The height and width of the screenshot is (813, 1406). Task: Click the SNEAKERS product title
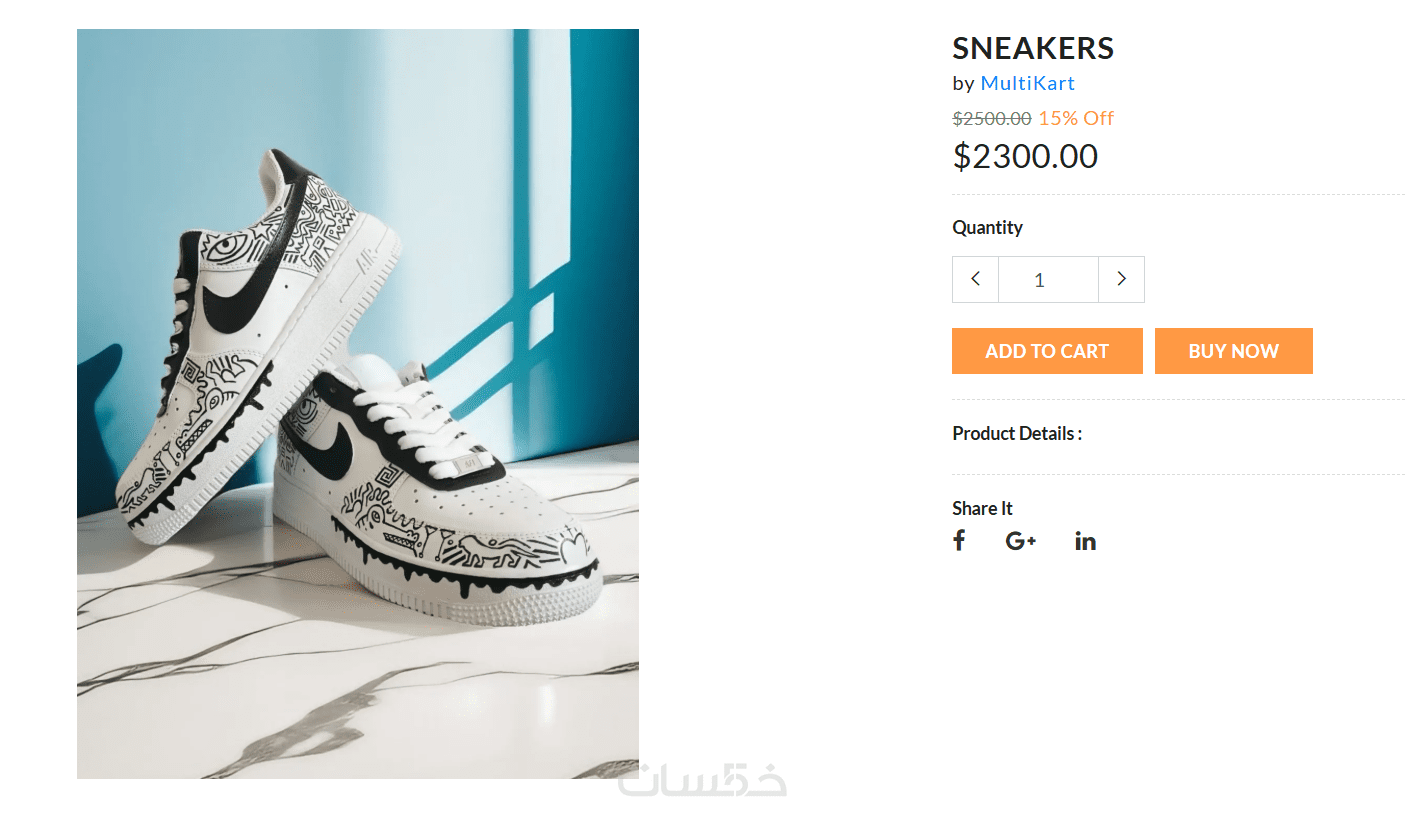pyautogui.click(x=1032, y=48)
